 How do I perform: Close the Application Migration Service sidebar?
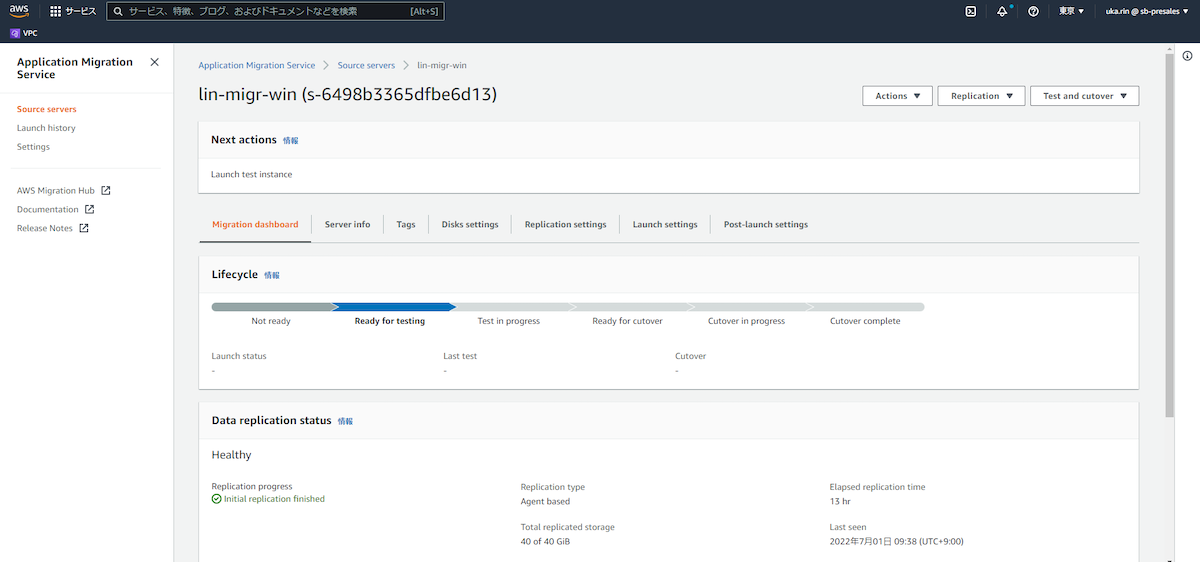tap(154, 62)
